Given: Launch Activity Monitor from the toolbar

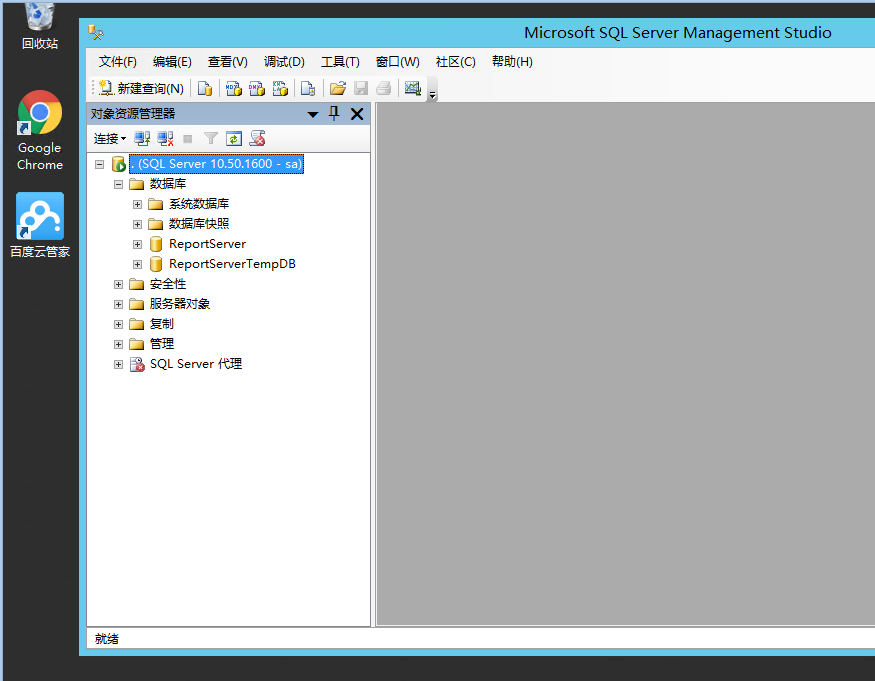Looking at the screenshot, I should click(x=413, y=88).
